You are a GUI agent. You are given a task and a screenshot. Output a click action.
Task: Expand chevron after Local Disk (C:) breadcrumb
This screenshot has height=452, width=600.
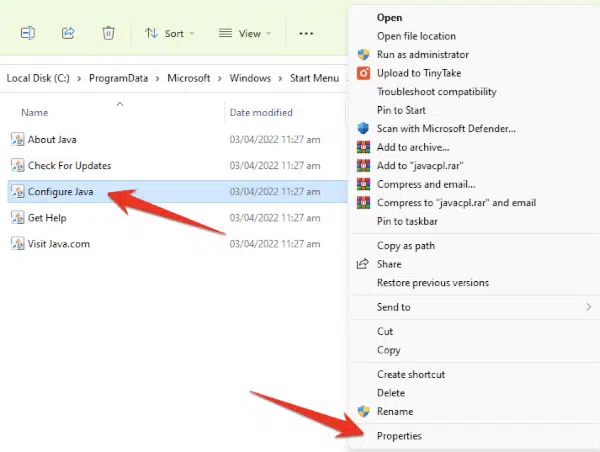[x=79, y=78]
